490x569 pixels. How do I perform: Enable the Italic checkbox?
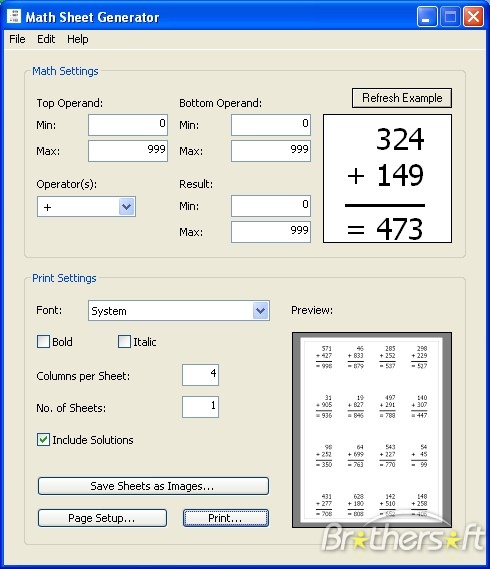(124, 342)
